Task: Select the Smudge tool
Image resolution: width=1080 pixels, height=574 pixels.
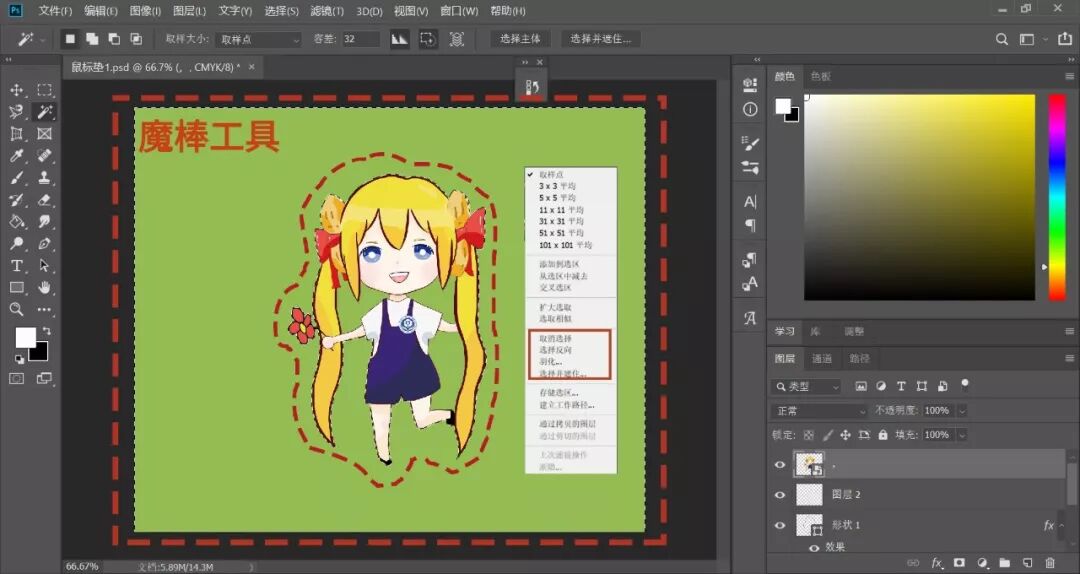Action: 44,222
